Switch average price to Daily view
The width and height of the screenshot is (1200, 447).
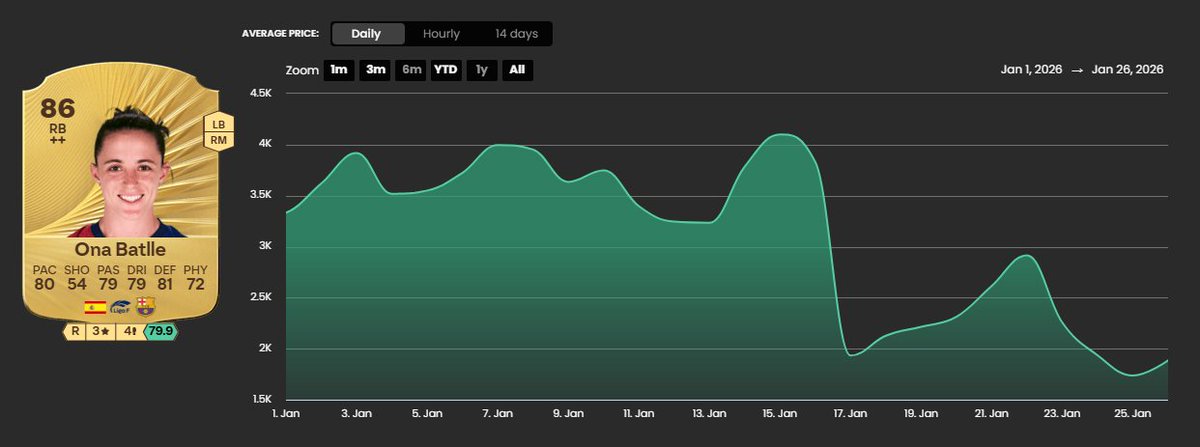[x=367, y=34]
